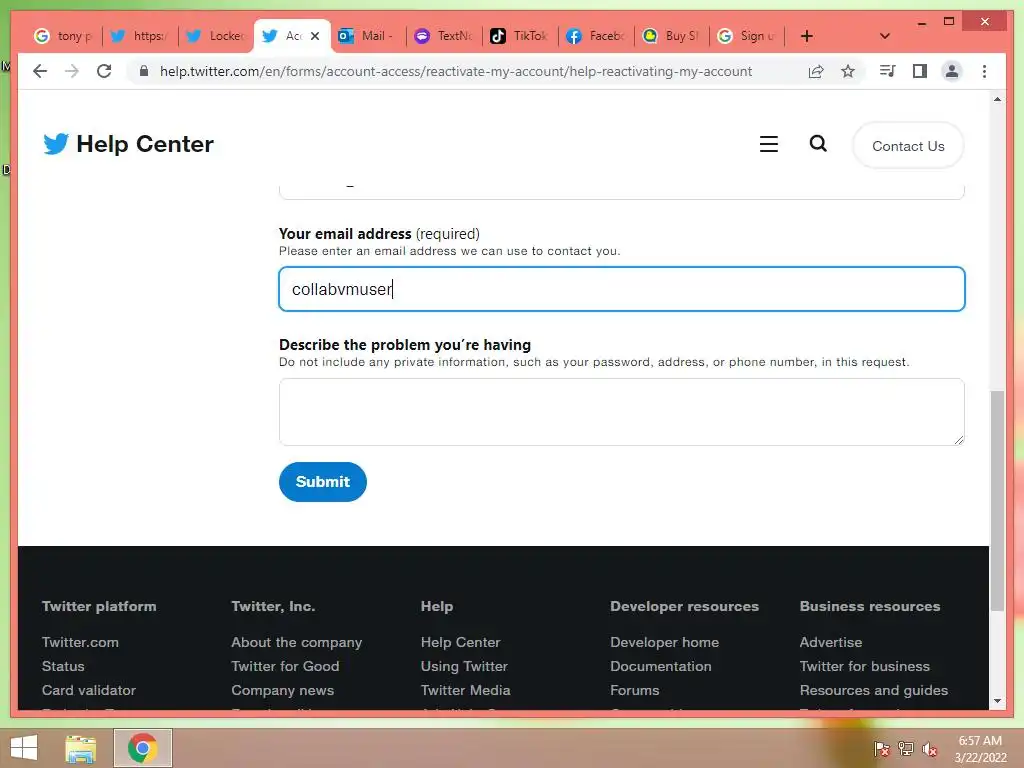
Task: Switch to the 'https:/' Twitter tab
Action: tap(139, 36)
